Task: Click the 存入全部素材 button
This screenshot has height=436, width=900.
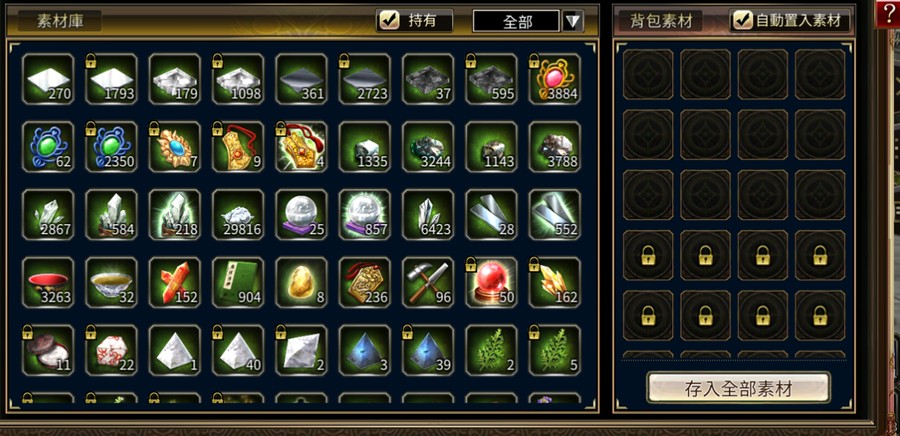Action: (738, 388)
